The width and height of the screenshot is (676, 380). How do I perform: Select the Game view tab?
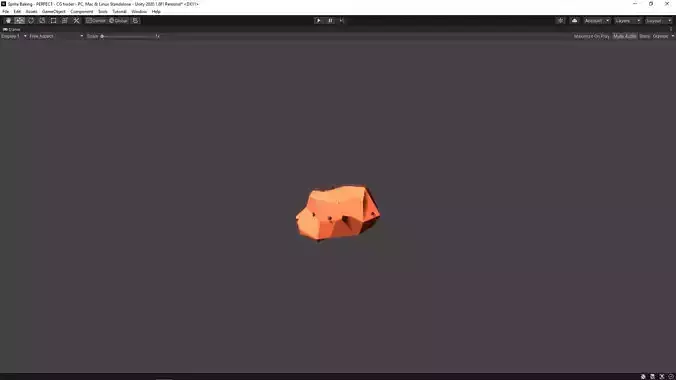click(12, 29)
